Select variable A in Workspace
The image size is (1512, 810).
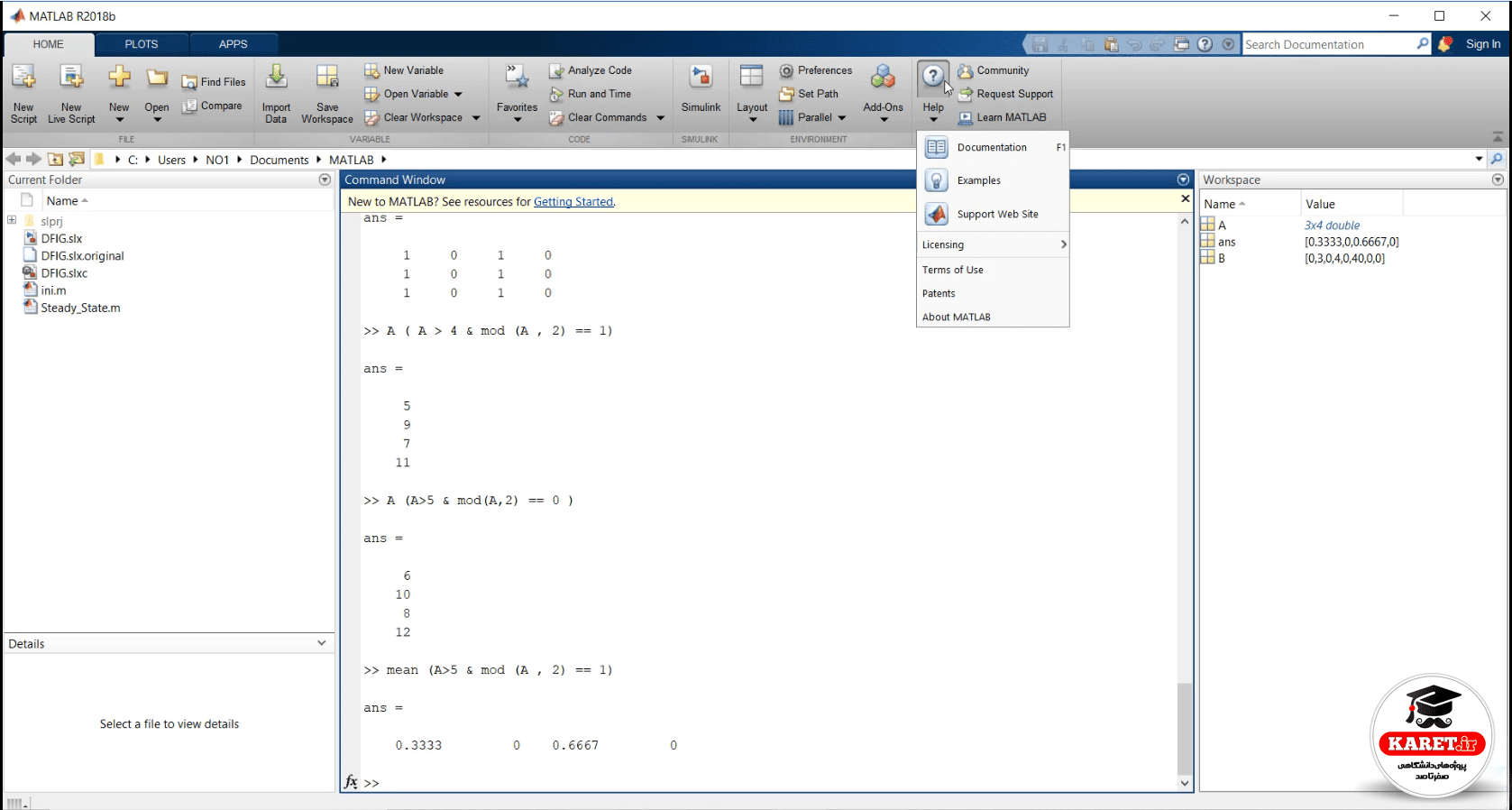[1222, 226]
